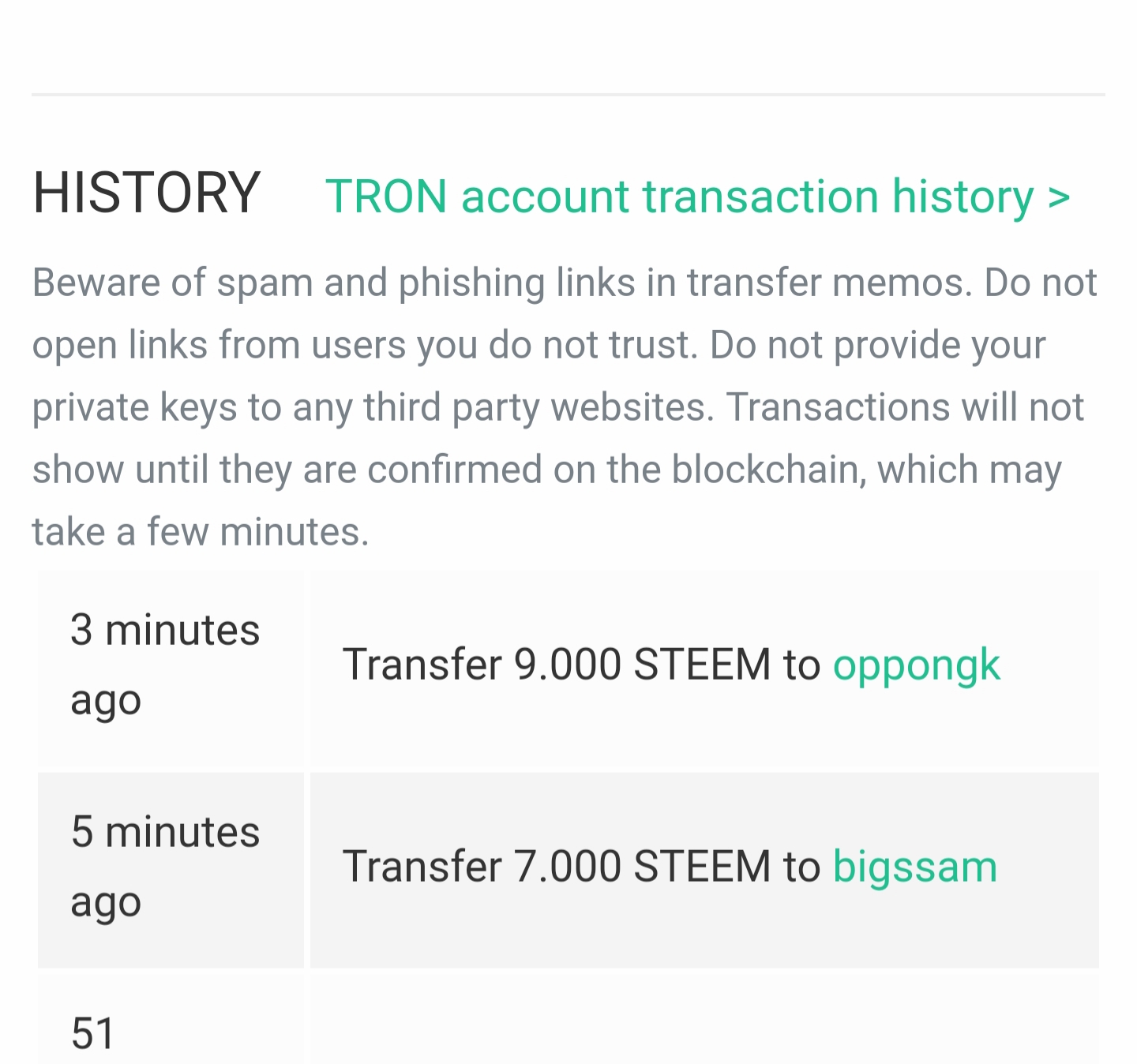Open the bigssam account link
This screenshot has height=1064, width=1137.
tap(914, 867)
